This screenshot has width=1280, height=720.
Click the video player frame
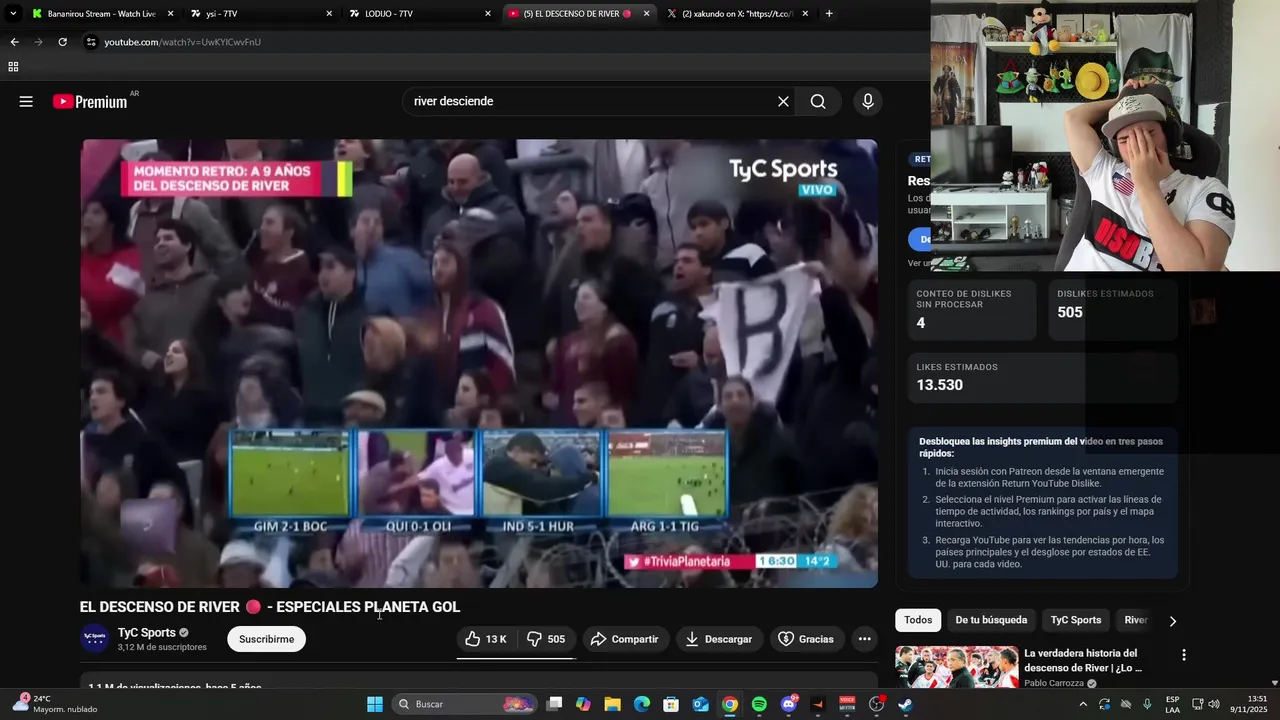click(x=479, y=363)
